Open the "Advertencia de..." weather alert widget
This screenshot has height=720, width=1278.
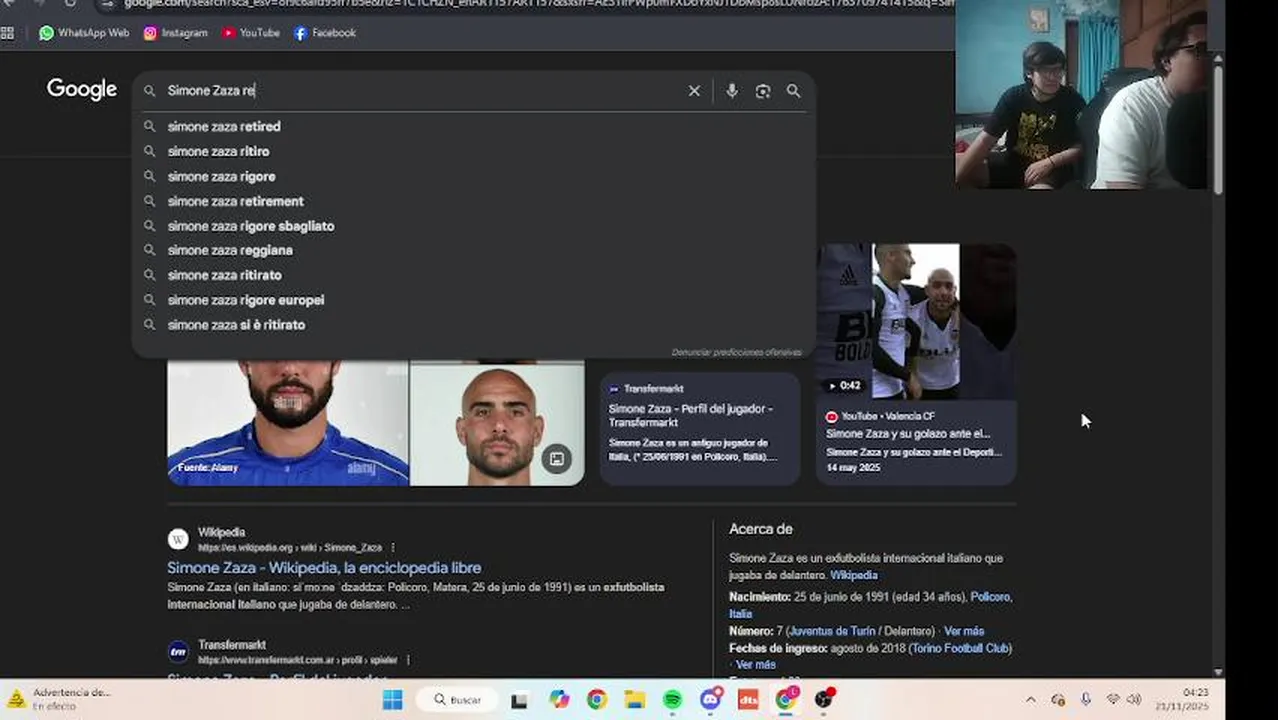(x=59, y=699)
